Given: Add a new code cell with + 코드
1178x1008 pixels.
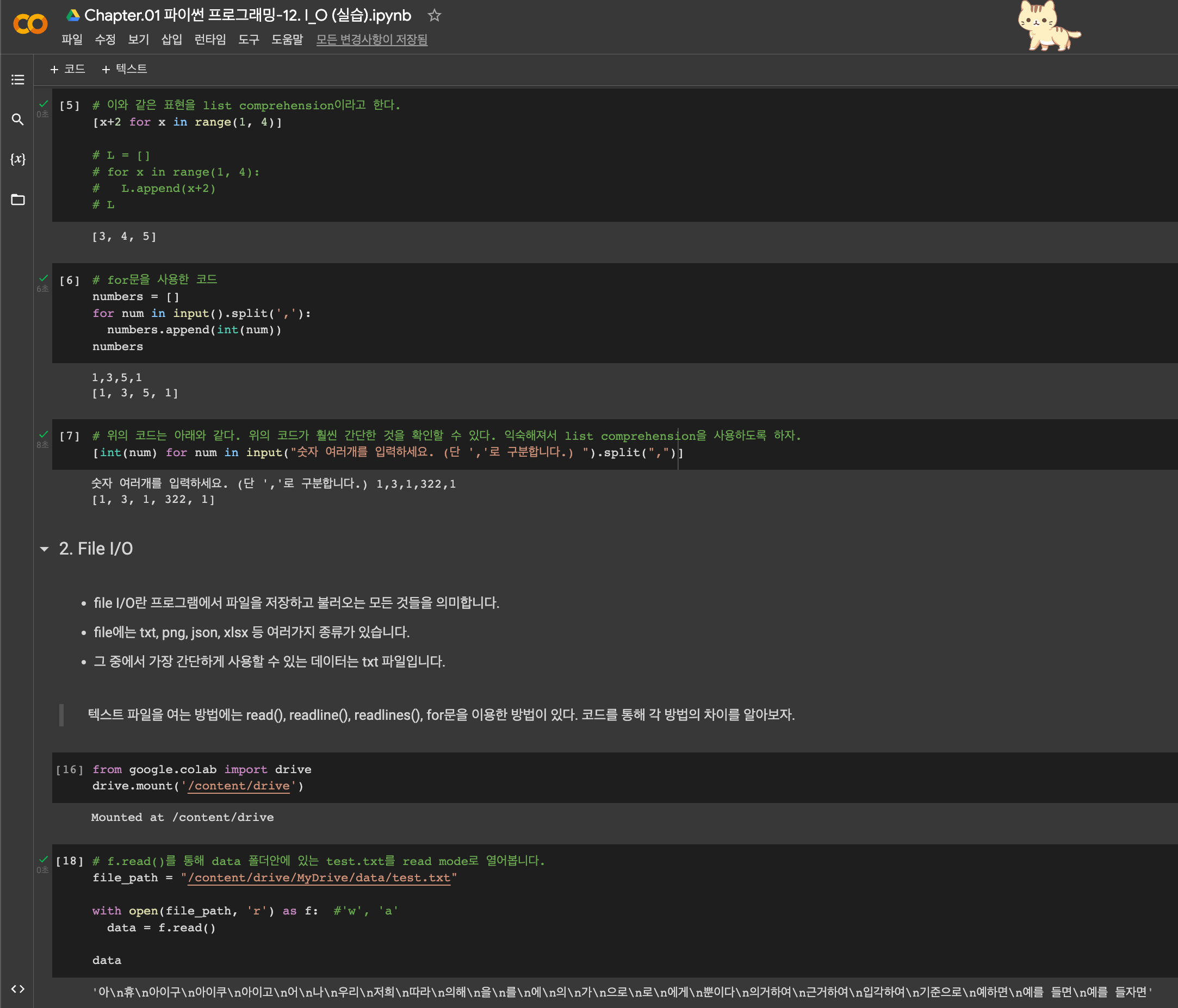Looking at the screenshot, I should click(67, 70).
